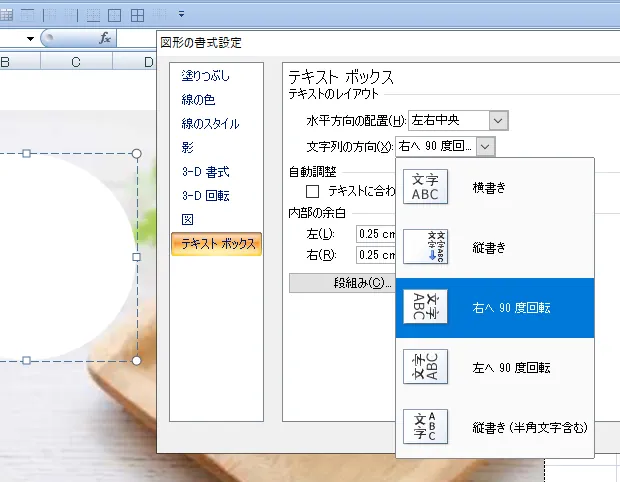Screen dimensions: 620x482
Task: Pick the 右へ 90 度回転 rotation icon
Action: pyautogui.click(x=425, y=307)
